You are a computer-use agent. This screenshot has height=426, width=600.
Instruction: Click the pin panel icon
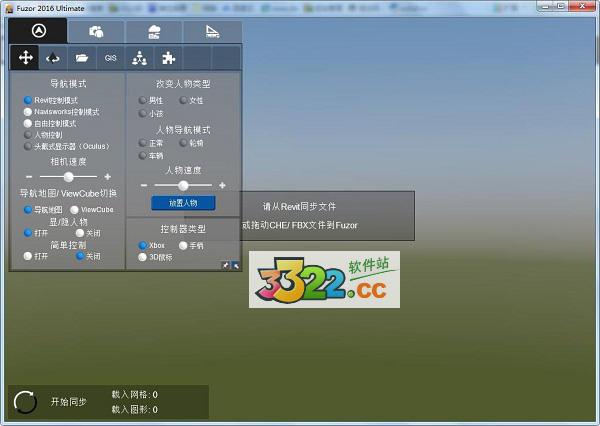(x=225, y=265)
